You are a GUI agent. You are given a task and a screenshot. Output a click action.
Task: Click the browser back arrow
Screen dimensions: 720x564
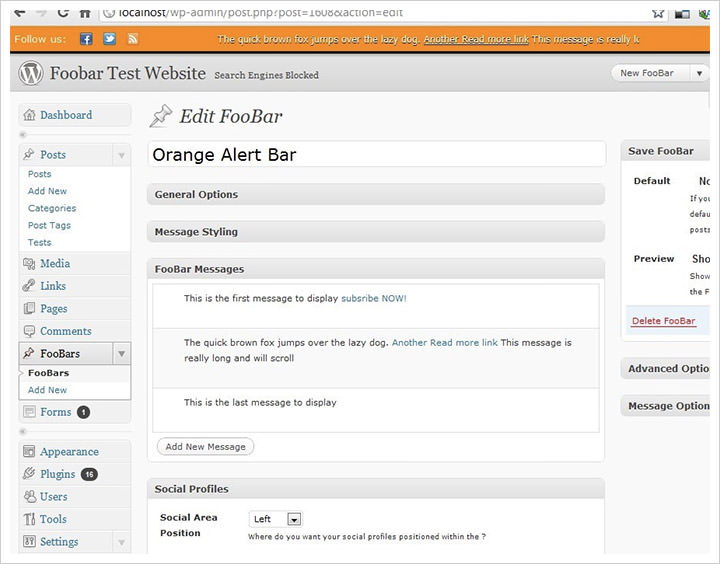19,13
